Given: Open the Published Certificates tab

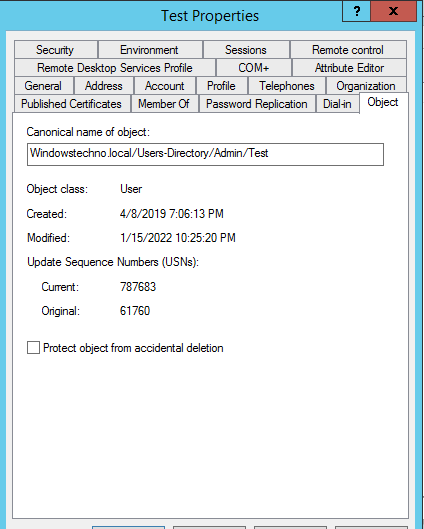Looking at the screenshot, I should tap(72, 104).
